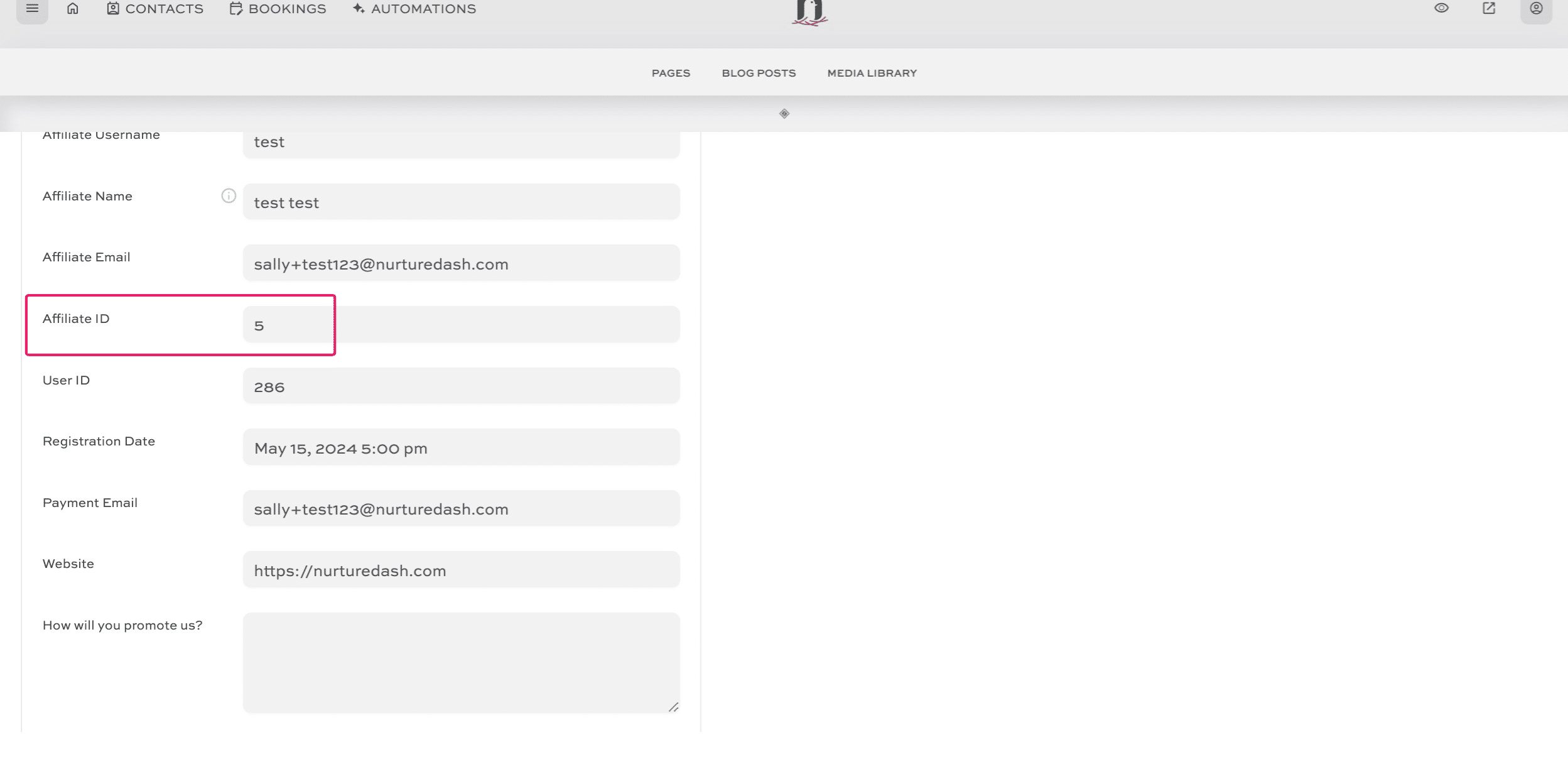
Task: Click the Affiliate Email field
Action: click(461, 264)
